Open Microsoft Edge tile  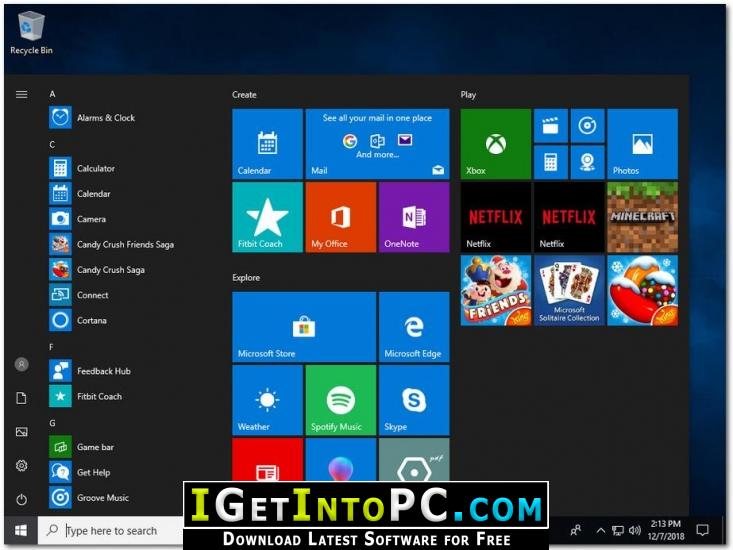[414, 327]
